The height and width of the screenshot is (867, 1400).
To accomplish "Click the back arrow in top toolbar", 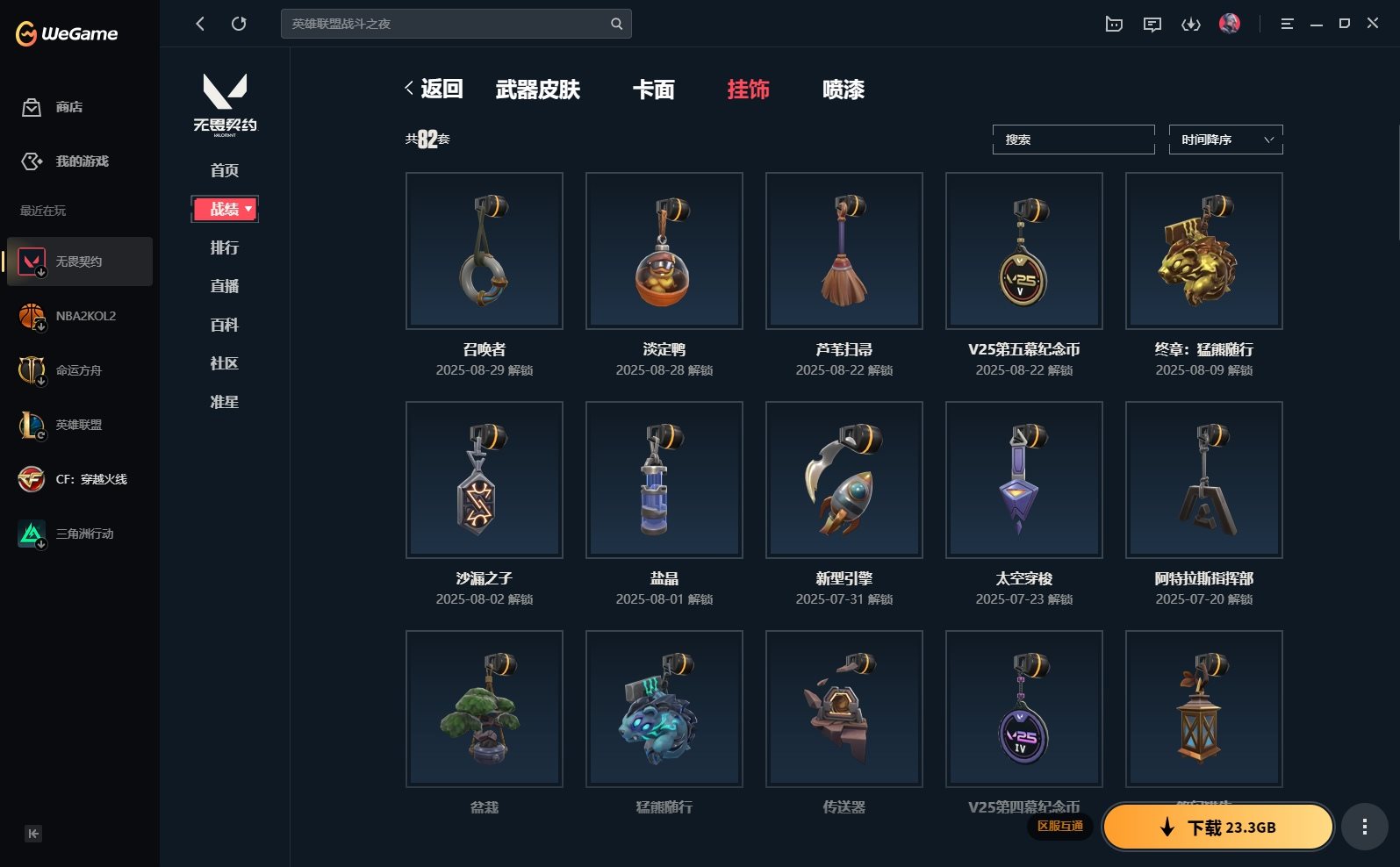I will tap(200, 24).
